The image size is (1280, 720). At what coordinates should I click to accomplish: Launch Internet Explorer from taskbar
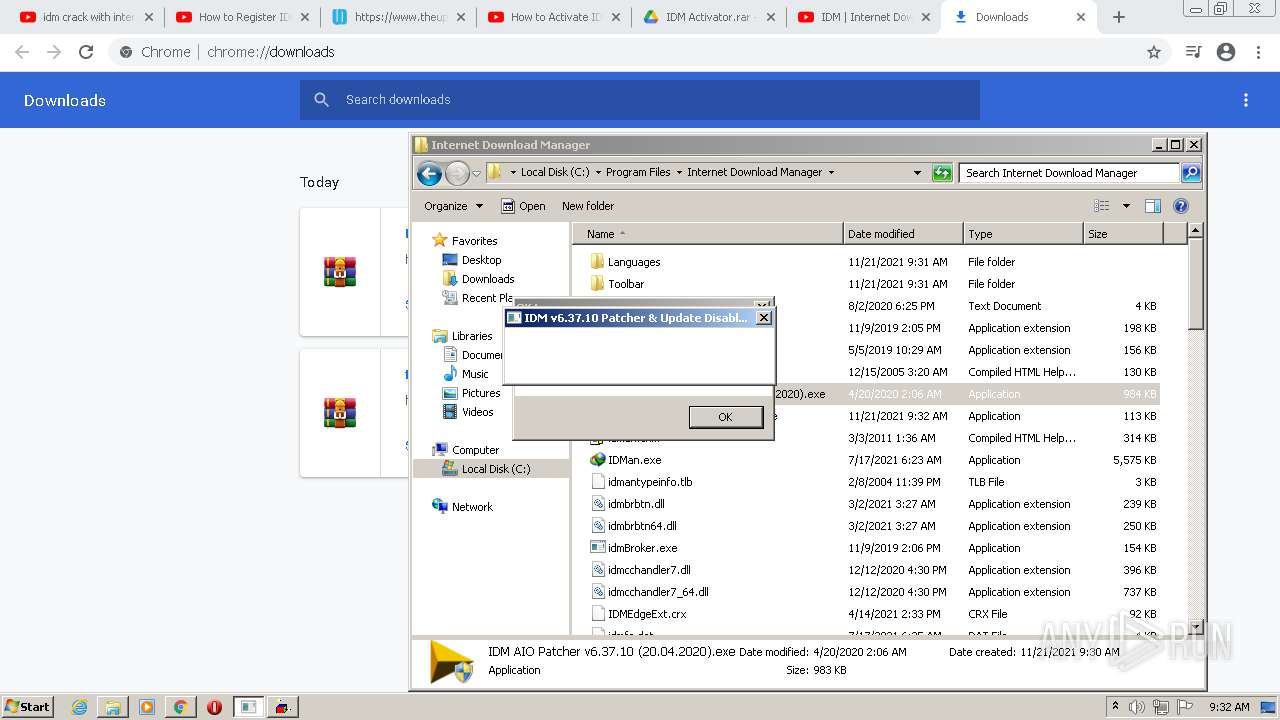[x=80, y=707]
